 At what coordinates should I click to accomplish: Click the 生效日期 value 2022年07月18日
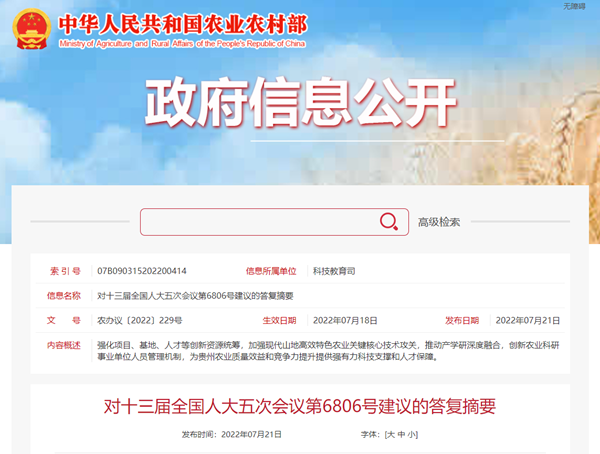pyautogui.click(x=345, y=320)
